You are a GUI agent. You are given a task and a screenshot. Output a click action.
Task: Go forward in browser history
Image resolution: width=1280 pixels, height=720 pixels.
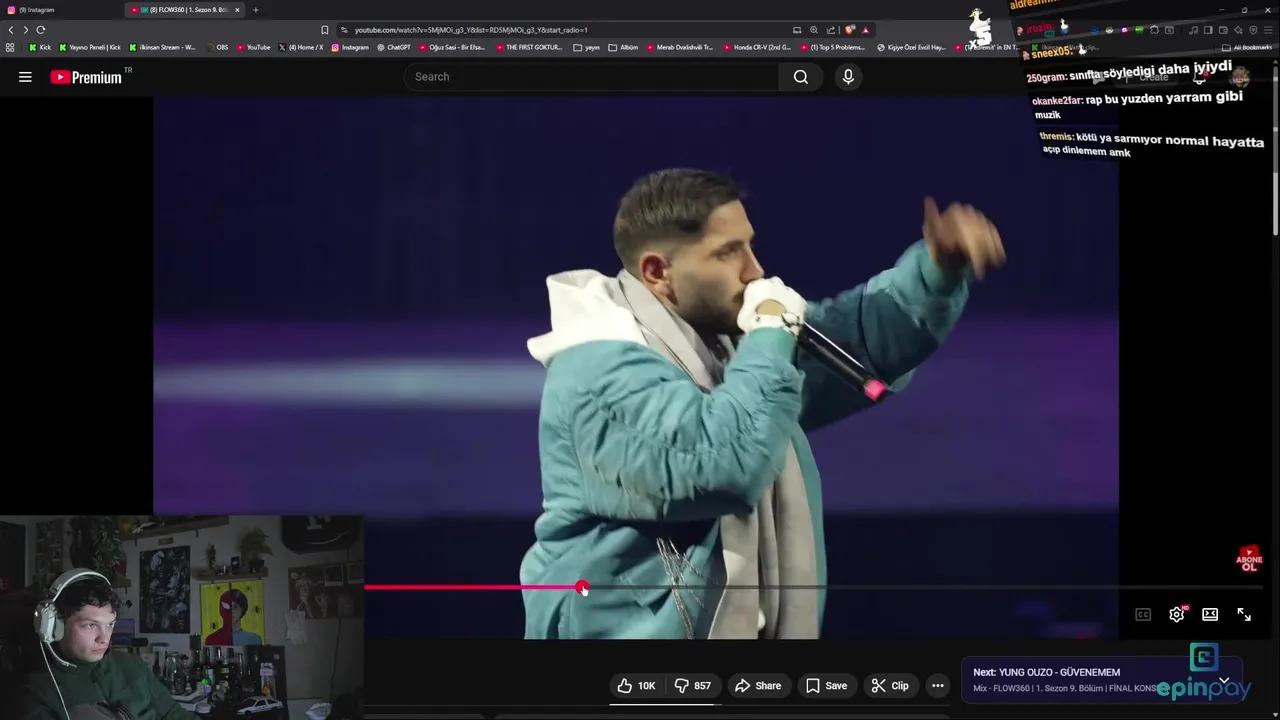(26, 30)
